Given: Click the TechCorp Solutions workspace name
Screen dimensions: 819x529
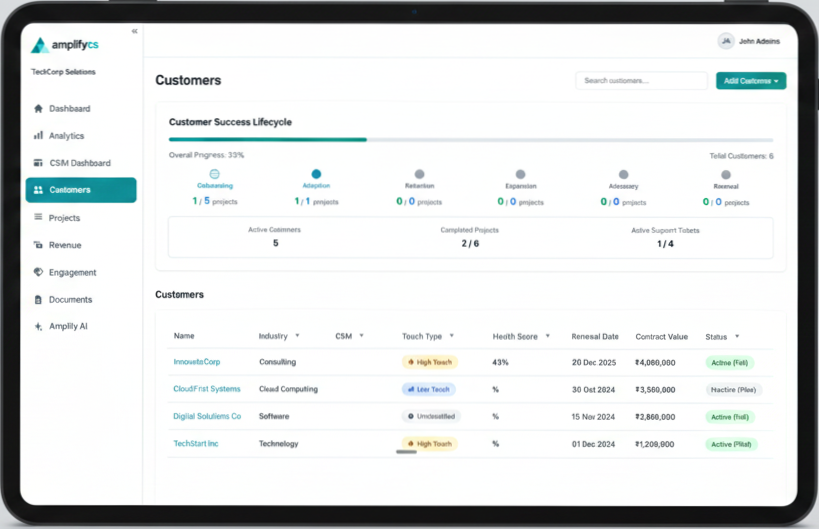Looking at the screenshot, I should click(63, 72).
